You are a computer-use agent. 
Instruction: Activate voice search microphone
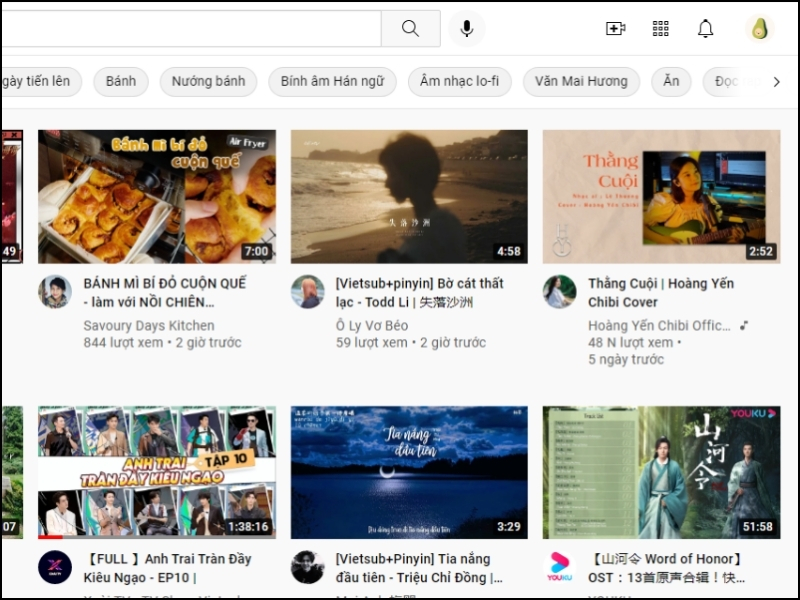466,29
